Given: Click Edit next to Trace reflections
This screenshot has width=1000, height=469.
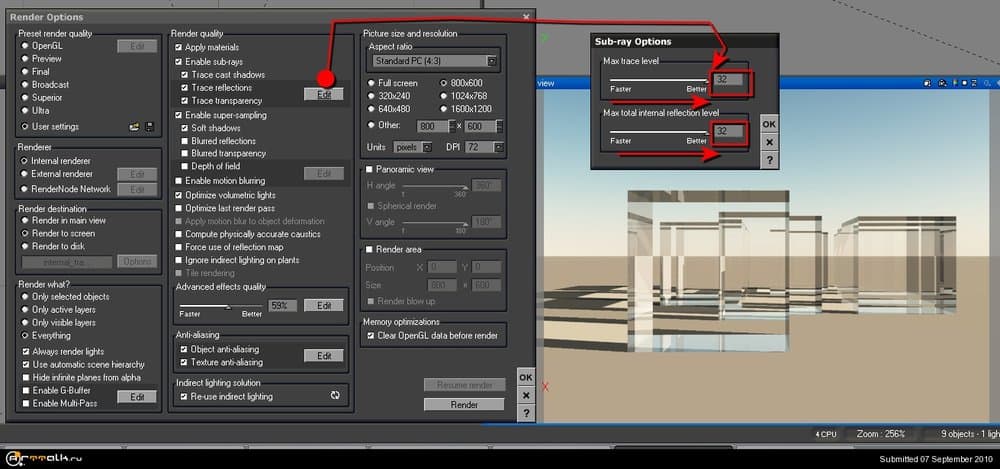Looking at the screenshot, I should click(x=324, y=94).
